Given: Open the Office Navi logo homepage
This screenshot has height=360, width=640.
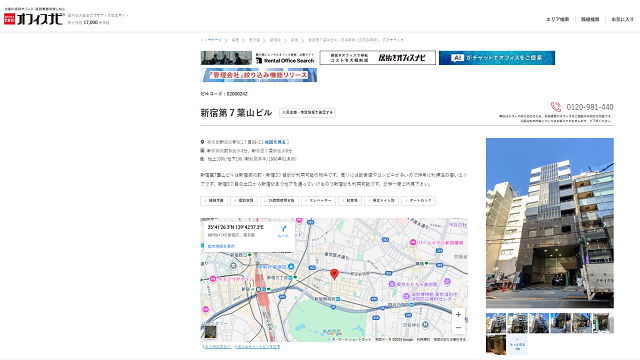Looking at the screenshot, I should coord(34,19).
